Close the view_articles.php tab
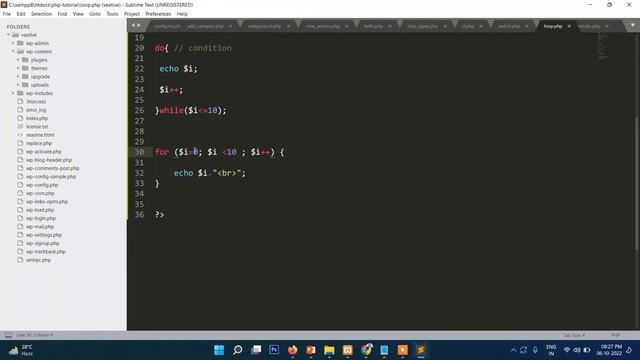640x360 pixels. (347, 26)
